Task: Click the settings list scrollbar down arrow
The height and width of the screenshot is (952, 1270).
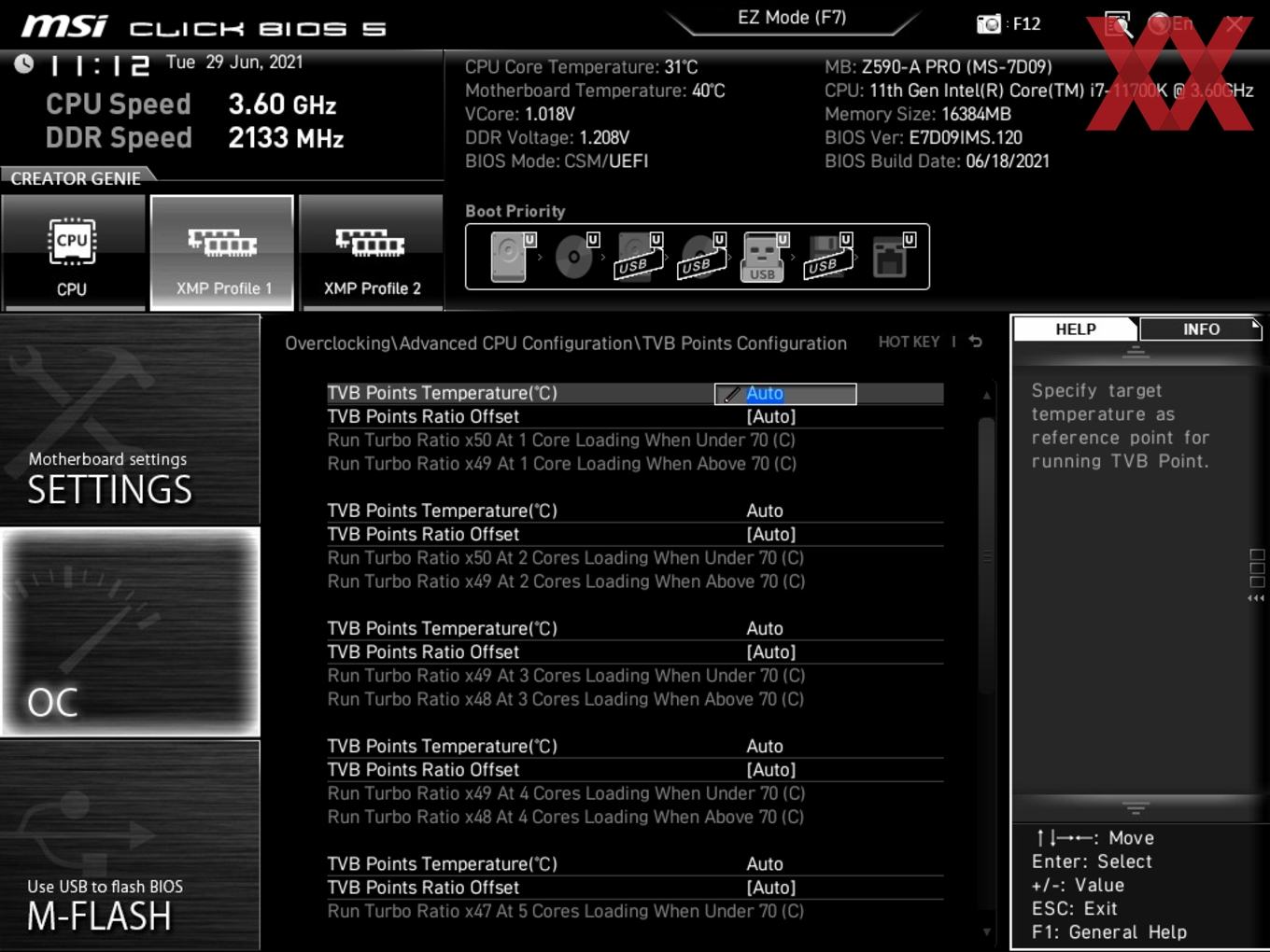Action: [986, 931]
